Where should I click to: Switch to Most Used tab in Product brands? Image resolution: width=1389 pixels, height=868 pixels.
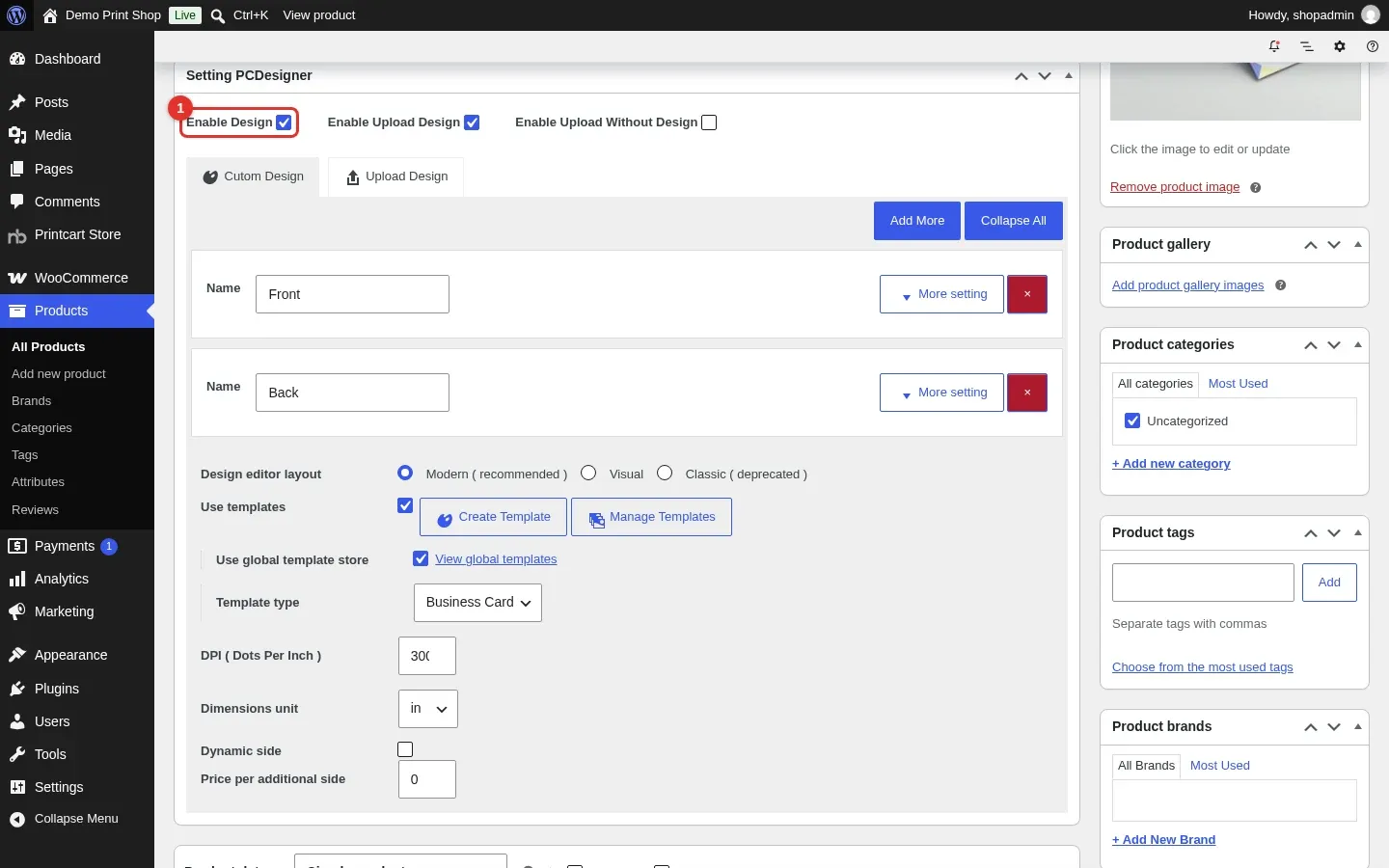(1219, 766)
